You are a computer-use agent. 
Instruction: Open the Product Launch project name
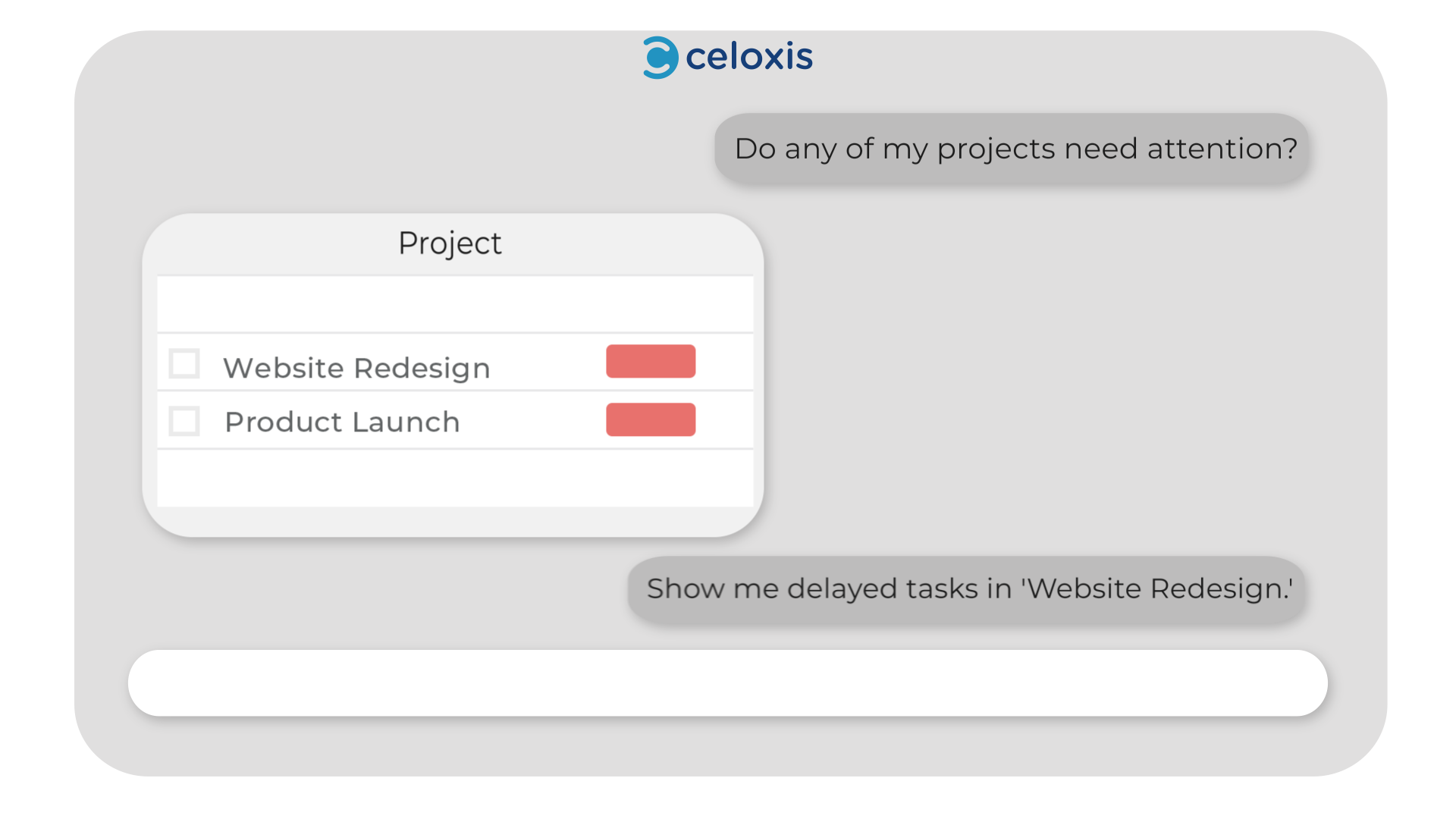point(342,422)
